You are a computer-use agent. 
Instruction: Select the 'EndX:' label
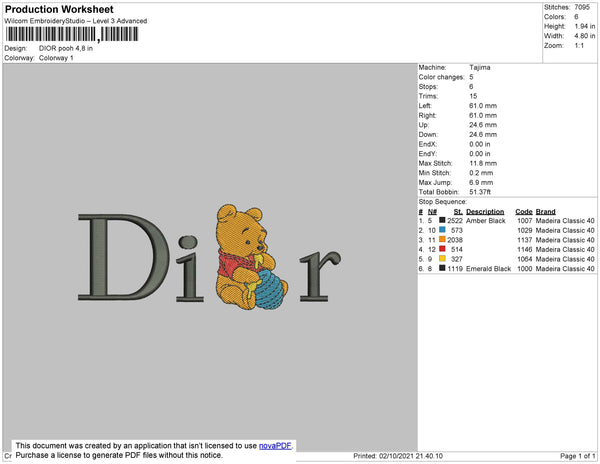(x=428, y=144)
